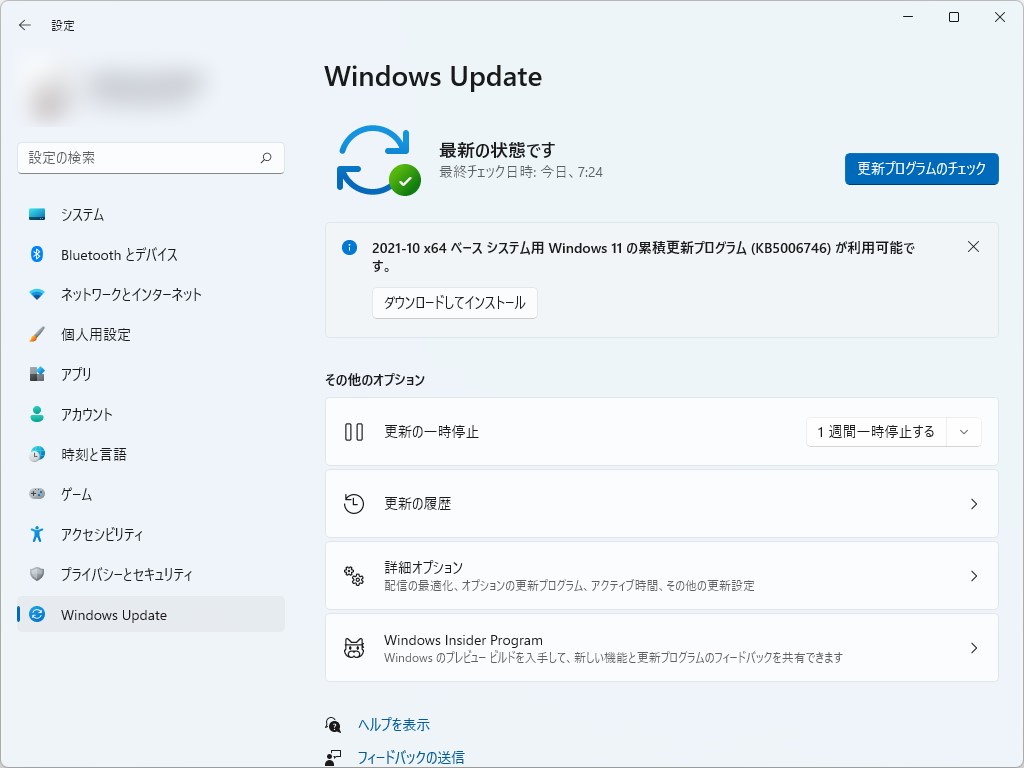Open 更新の履歴 via its chevron
Image resolution: width=1024 pixels, height=768 pixels.
(x=973, y=503)
